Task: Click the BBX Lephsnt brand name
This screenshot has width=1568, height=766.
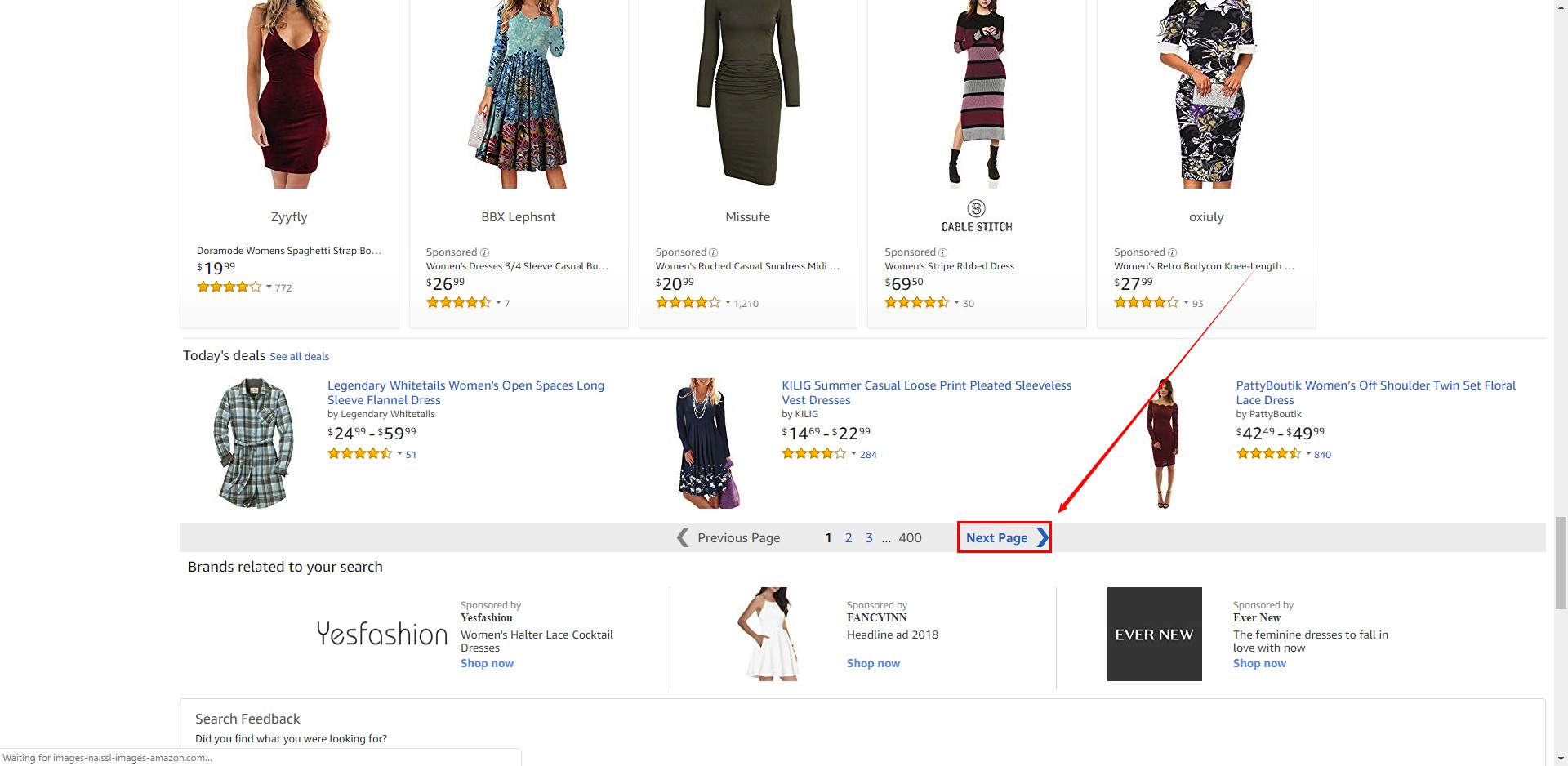Action: pyautogui.click(x=518, y=217)
